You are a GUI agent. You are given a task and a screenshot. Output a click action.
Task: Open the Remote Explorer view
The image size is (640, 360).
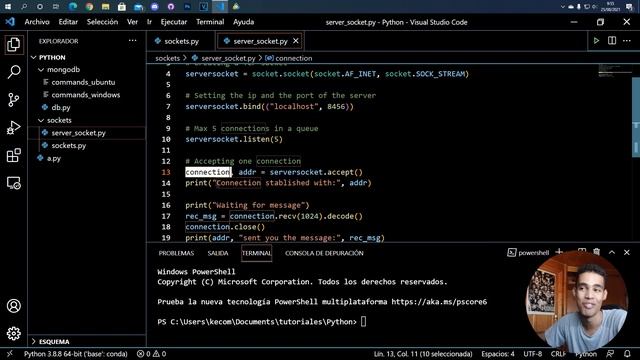click(x=13, y=183)
